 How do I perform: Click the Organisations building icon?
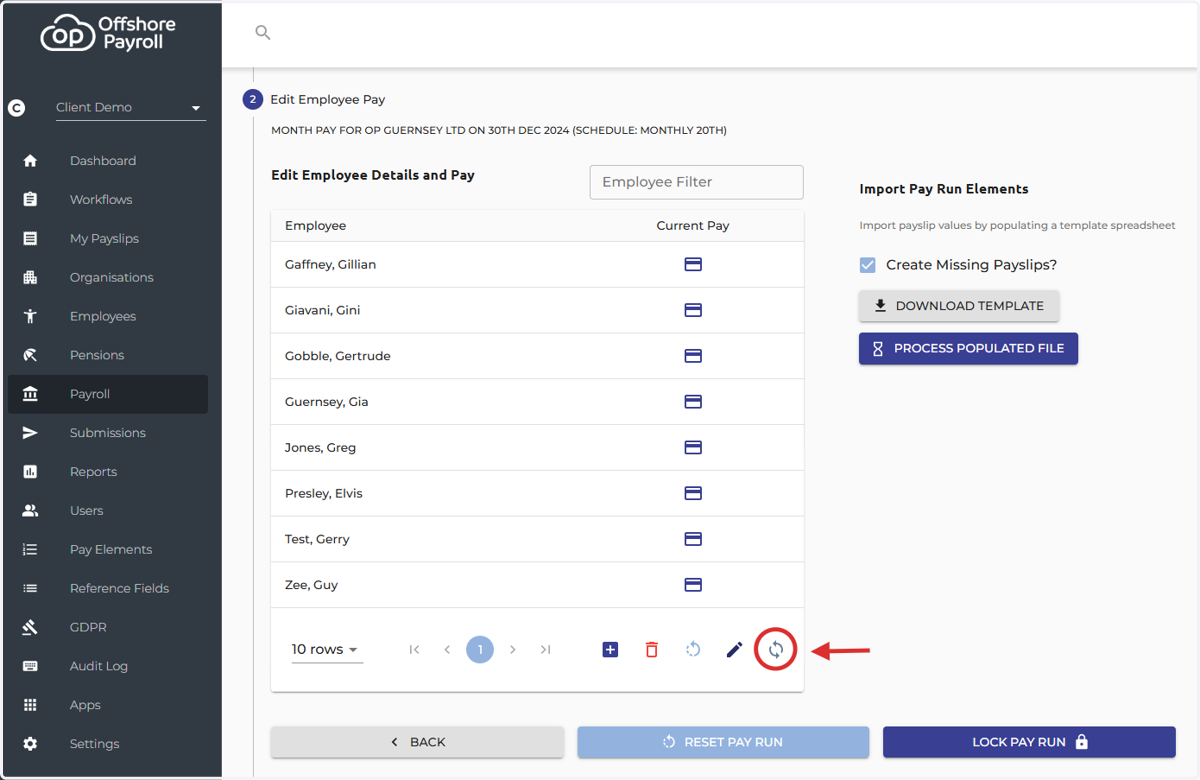[30, 277]
